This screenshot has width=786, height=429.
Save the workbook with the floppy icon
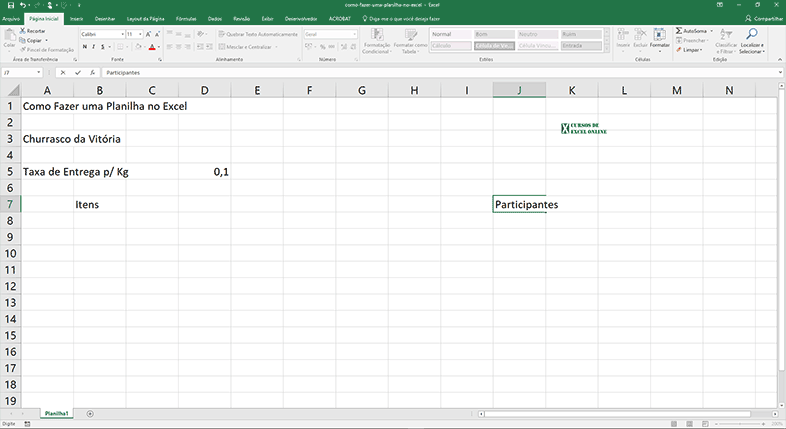click(11, 5)
